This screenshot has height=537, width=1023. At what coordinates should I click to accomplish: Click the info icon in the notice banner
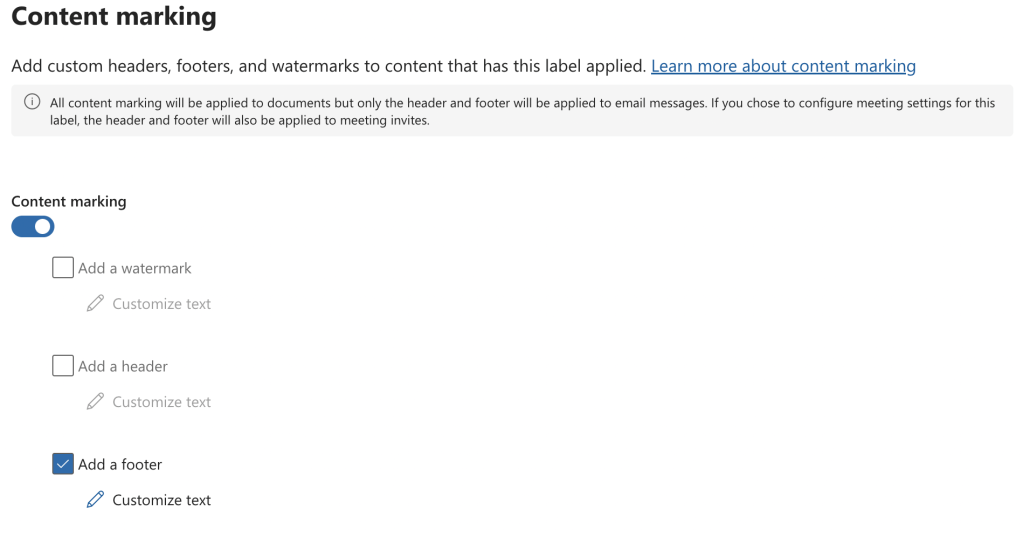coord(32,103)
